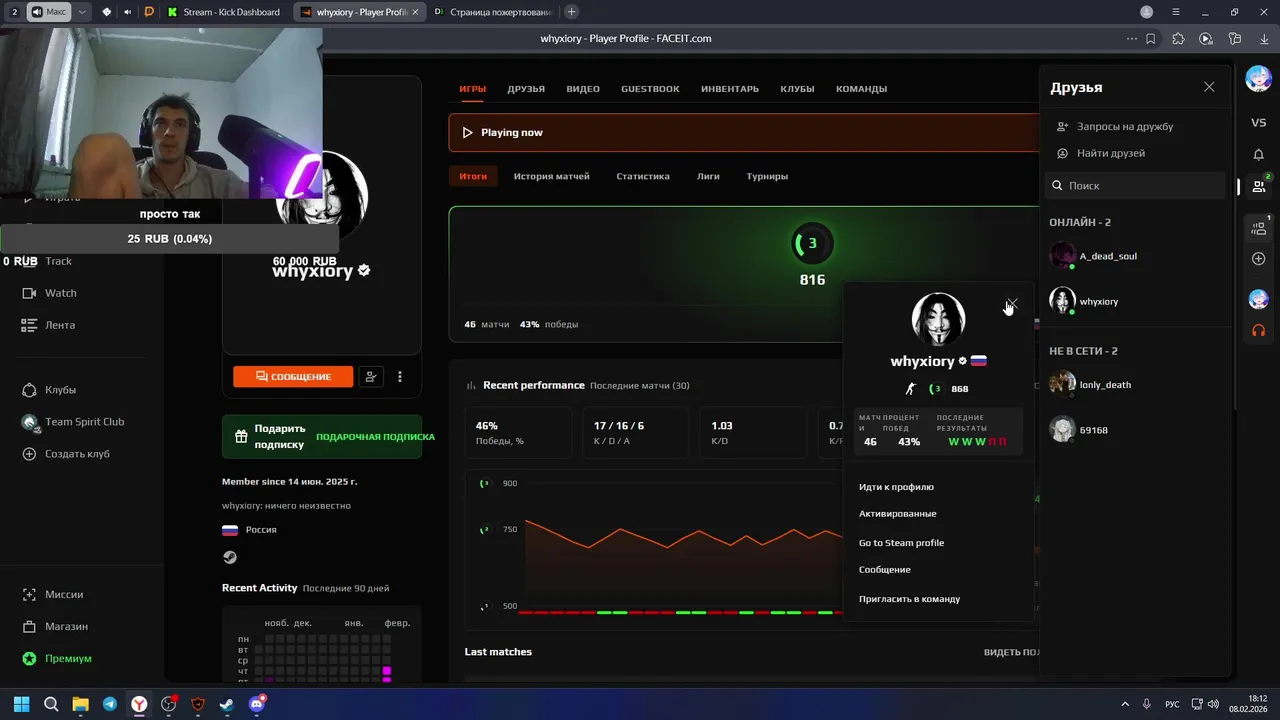Open Watch in the left sidebar
1280x720 pixels.
(x=60, y=293)
